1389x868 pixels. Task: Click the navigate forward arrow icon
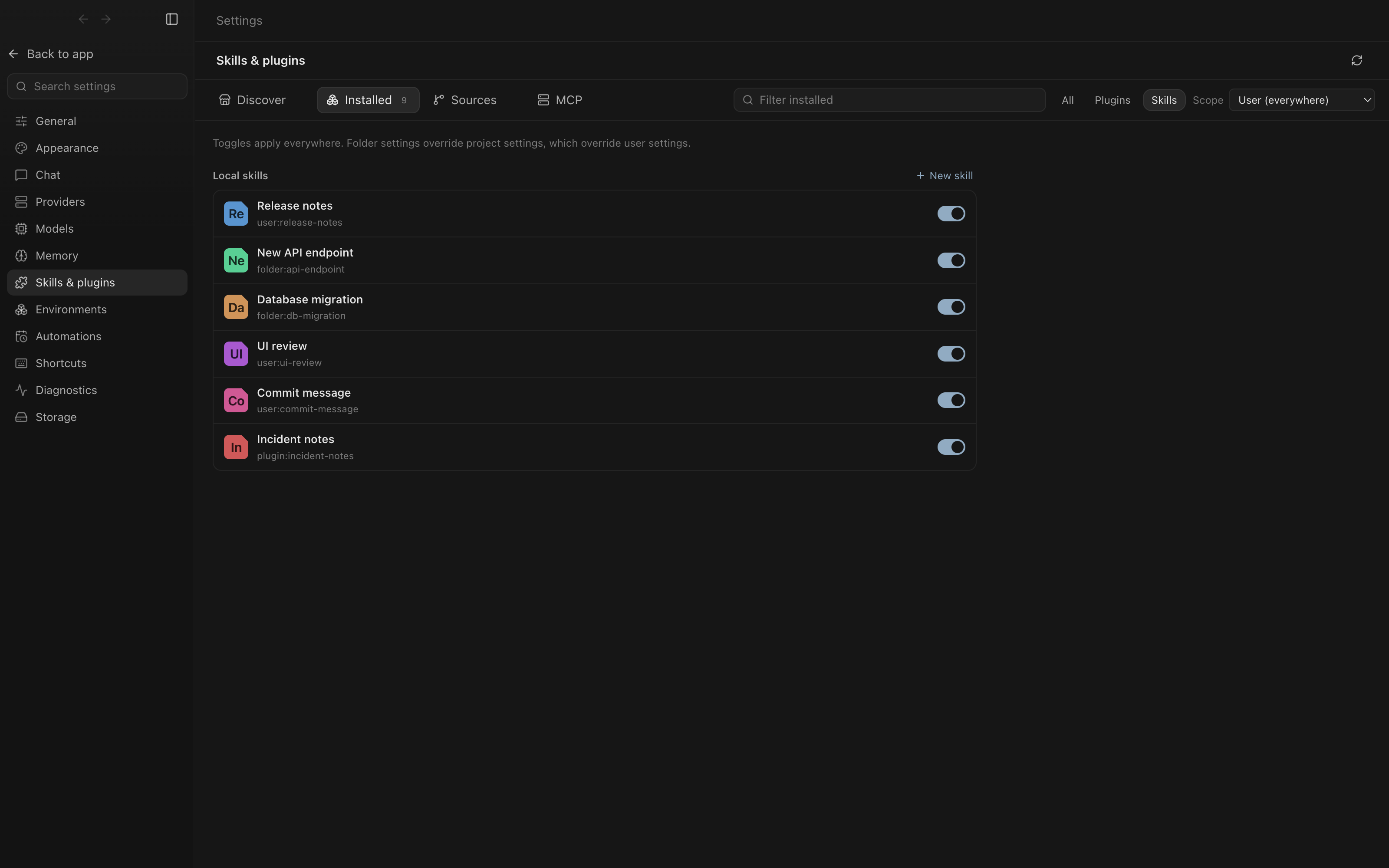point(105,19)
